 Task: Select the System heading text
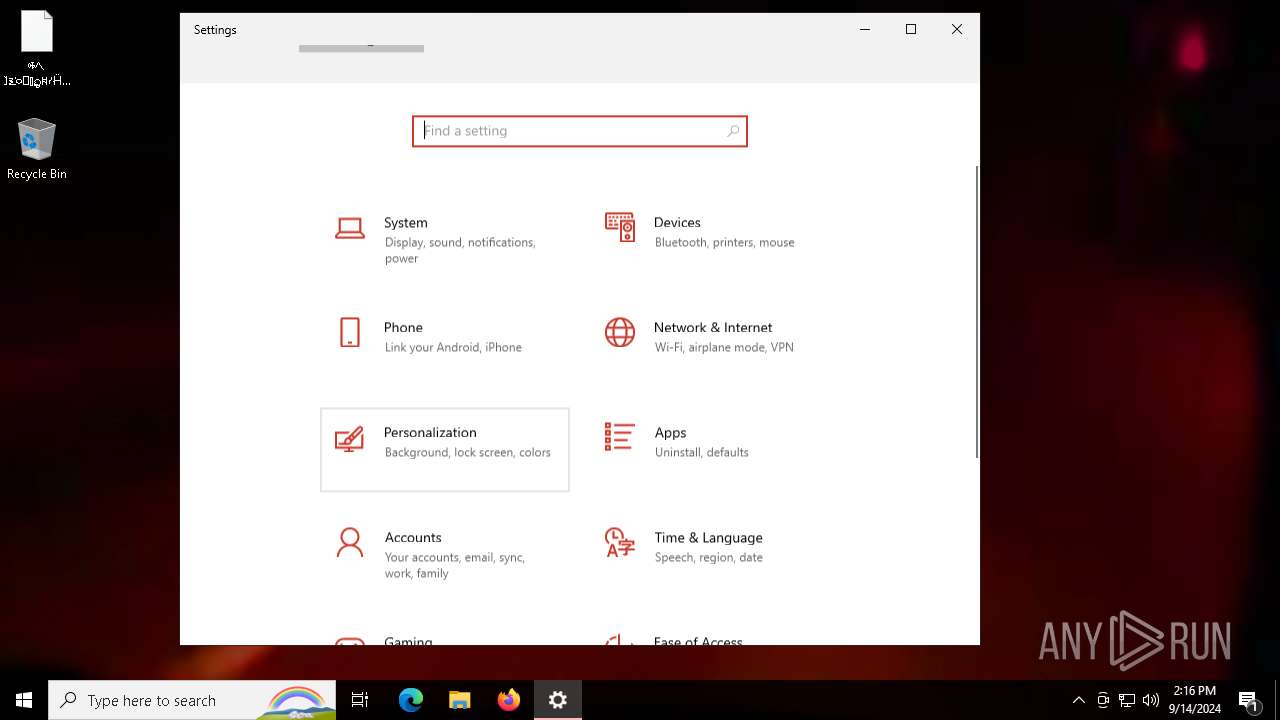pyautogui.click(x=406, y=222)
